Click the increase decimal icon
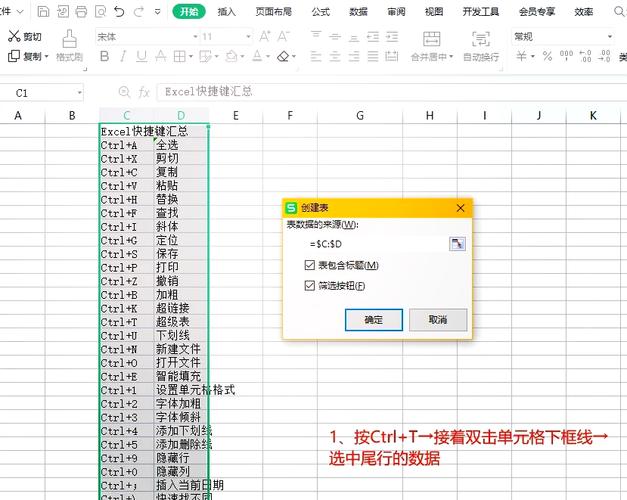Viewport: 627px width, 500px height. pyautogui.click(x=585, y=56)
